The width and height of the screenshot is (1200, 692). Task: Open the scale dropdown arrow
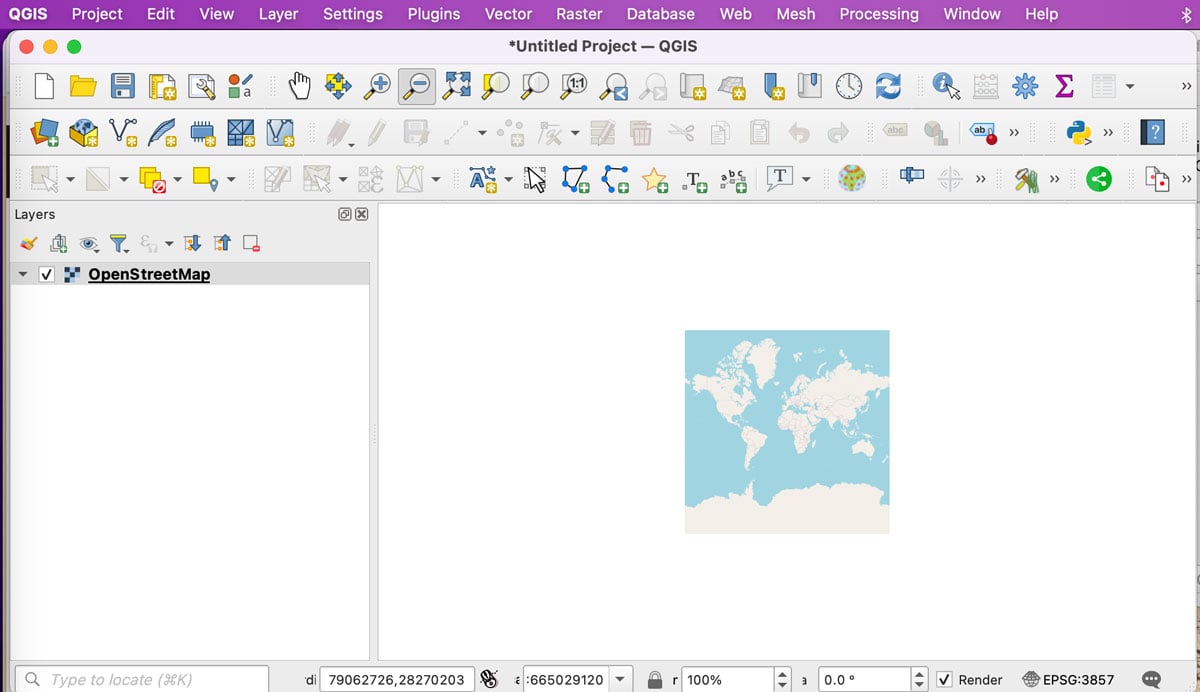coord(620,679)
